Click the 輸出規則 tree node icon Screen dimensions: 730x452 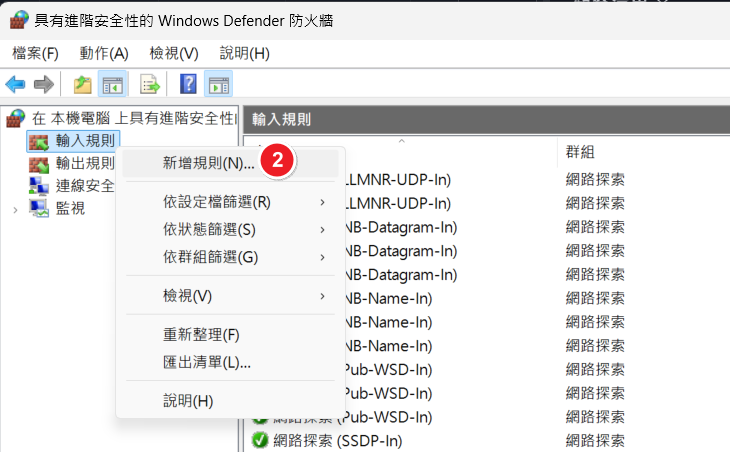coord(39,164)
